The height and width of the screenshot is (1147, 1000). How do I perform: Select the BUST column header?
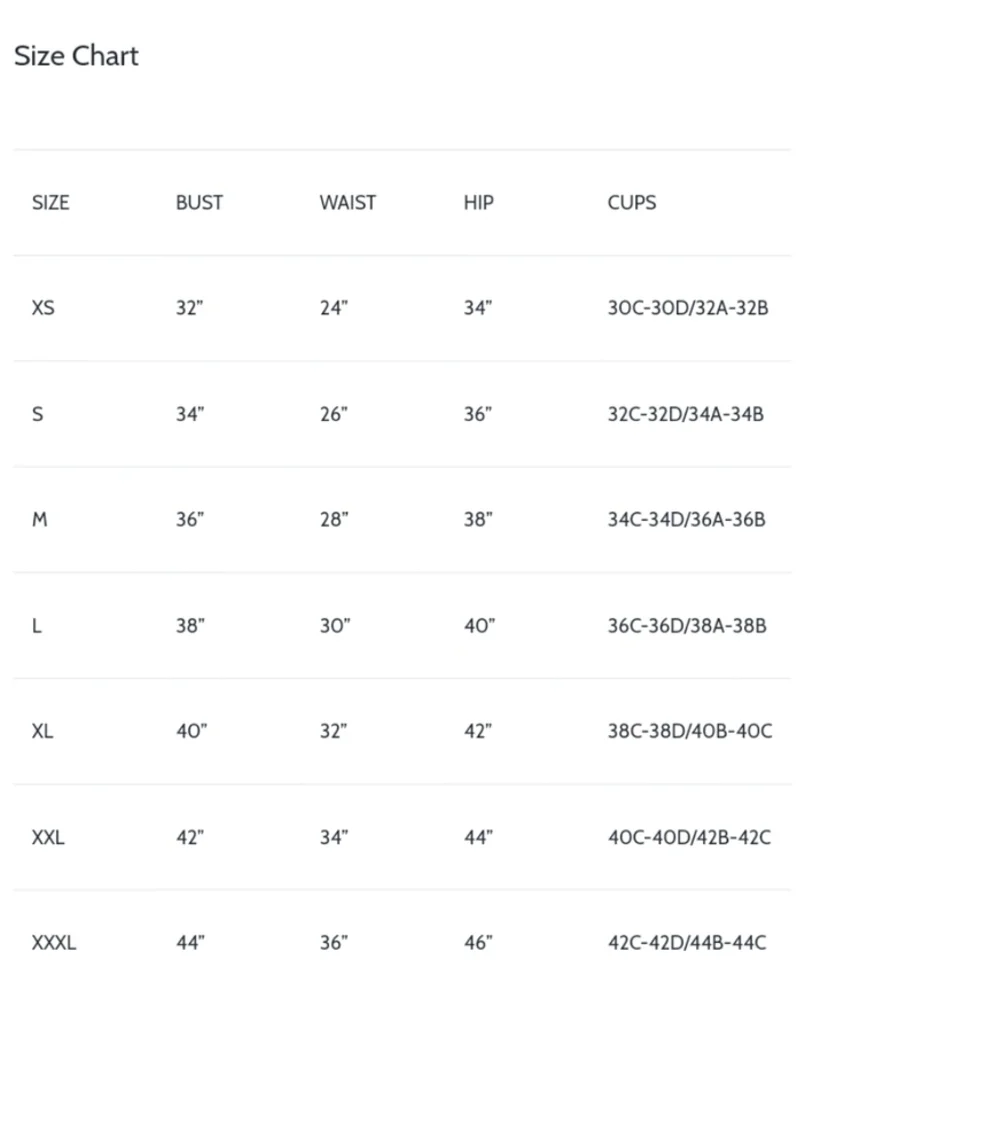[199, 203]
